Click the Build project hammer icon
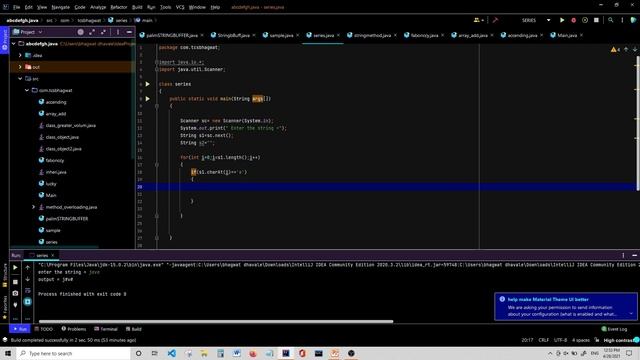Screen dimensions: 640x360 (495, 20)
